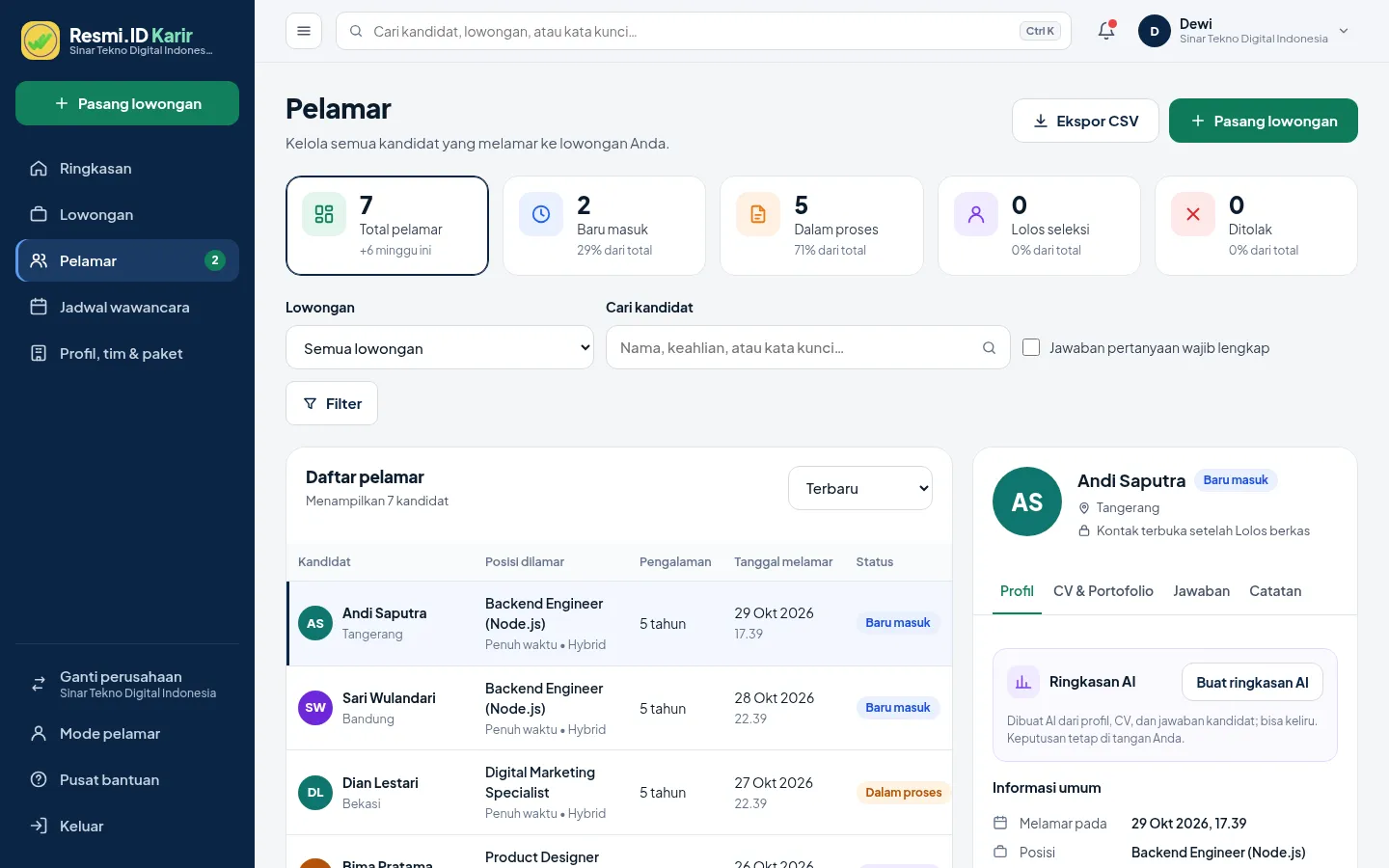Click the Baru masuk clock icon
1389x868 pixels.
click(x=541, y=214)
